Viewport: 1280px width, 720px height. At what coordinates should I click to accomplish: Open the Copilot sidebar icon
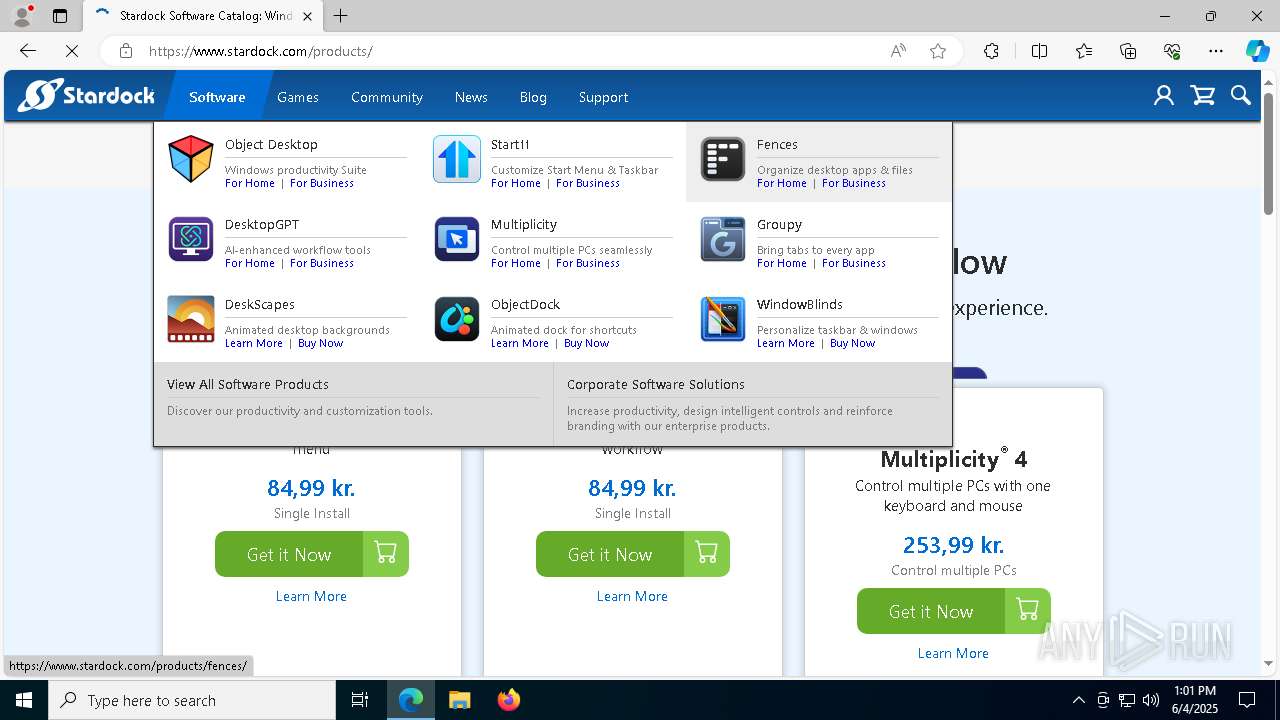click(1257, 51)
